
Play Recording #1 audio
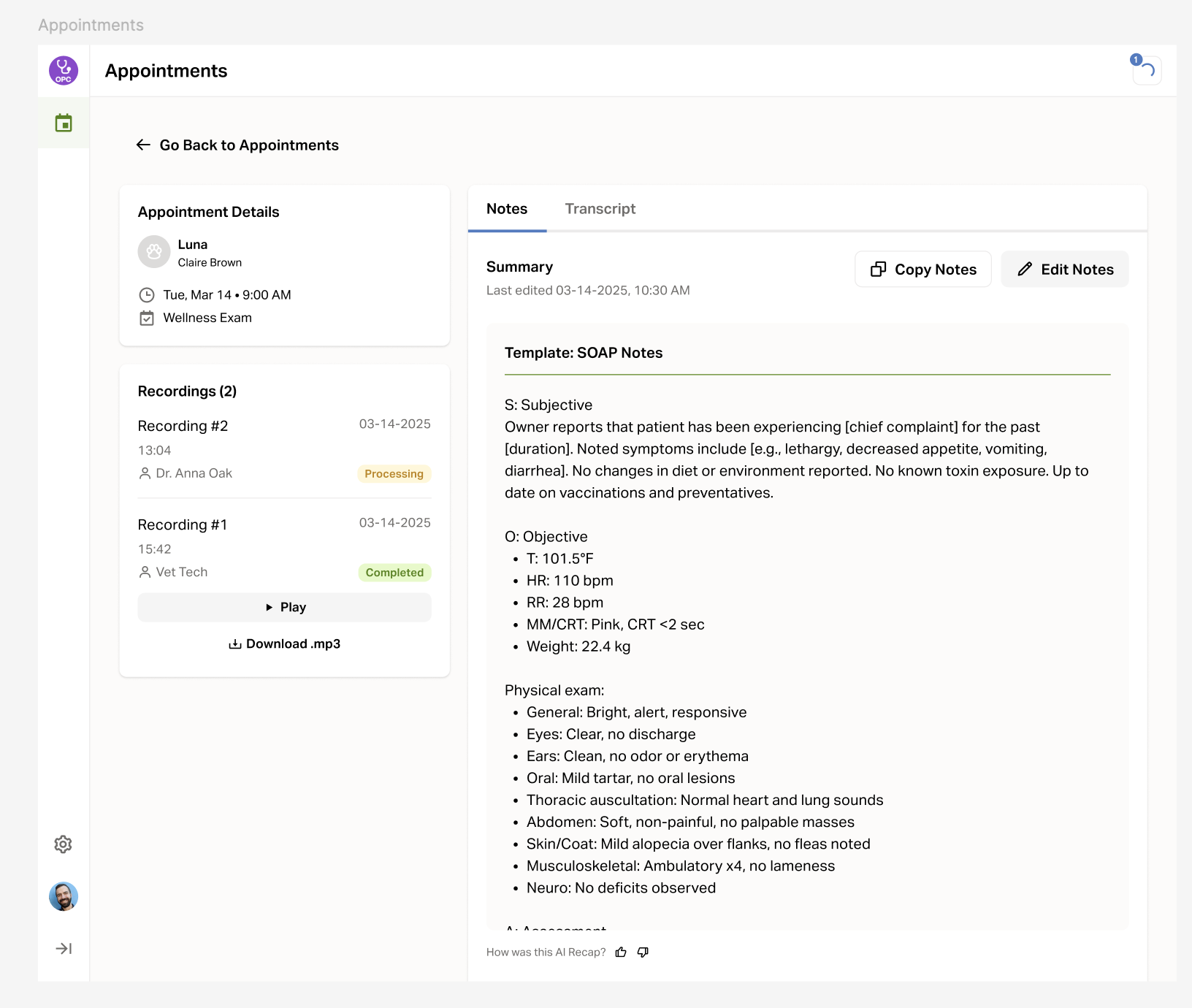pos(284,607)
